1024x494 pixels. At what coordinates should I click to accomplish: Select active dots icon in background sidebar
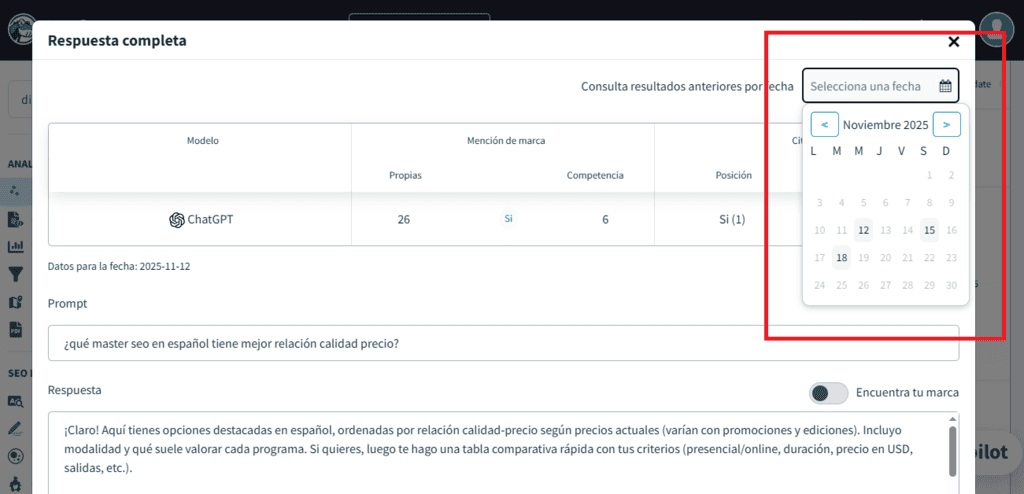click(x=15, y=191)
